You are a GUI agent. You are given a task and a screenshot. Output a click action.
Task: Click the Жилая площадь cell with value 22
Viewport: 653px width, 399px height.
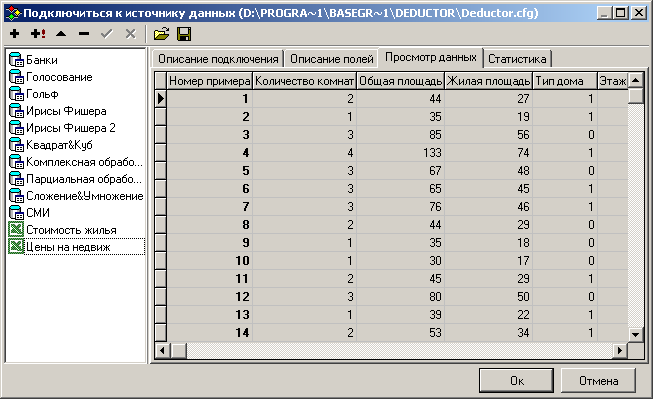tap(488, 315)
